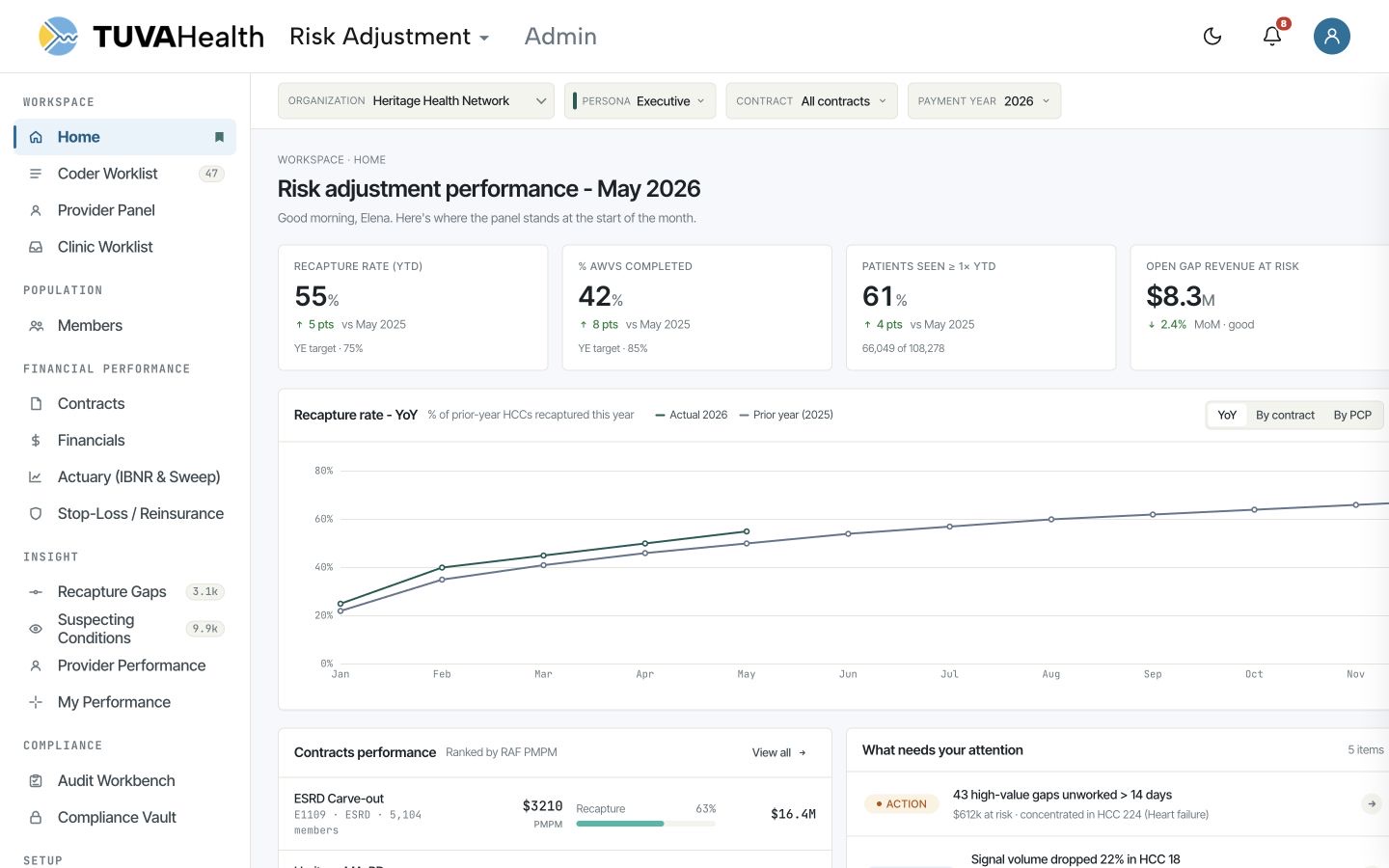Toggle Prior year (2025) legend series
The image size is (1389, 868).
785,415
